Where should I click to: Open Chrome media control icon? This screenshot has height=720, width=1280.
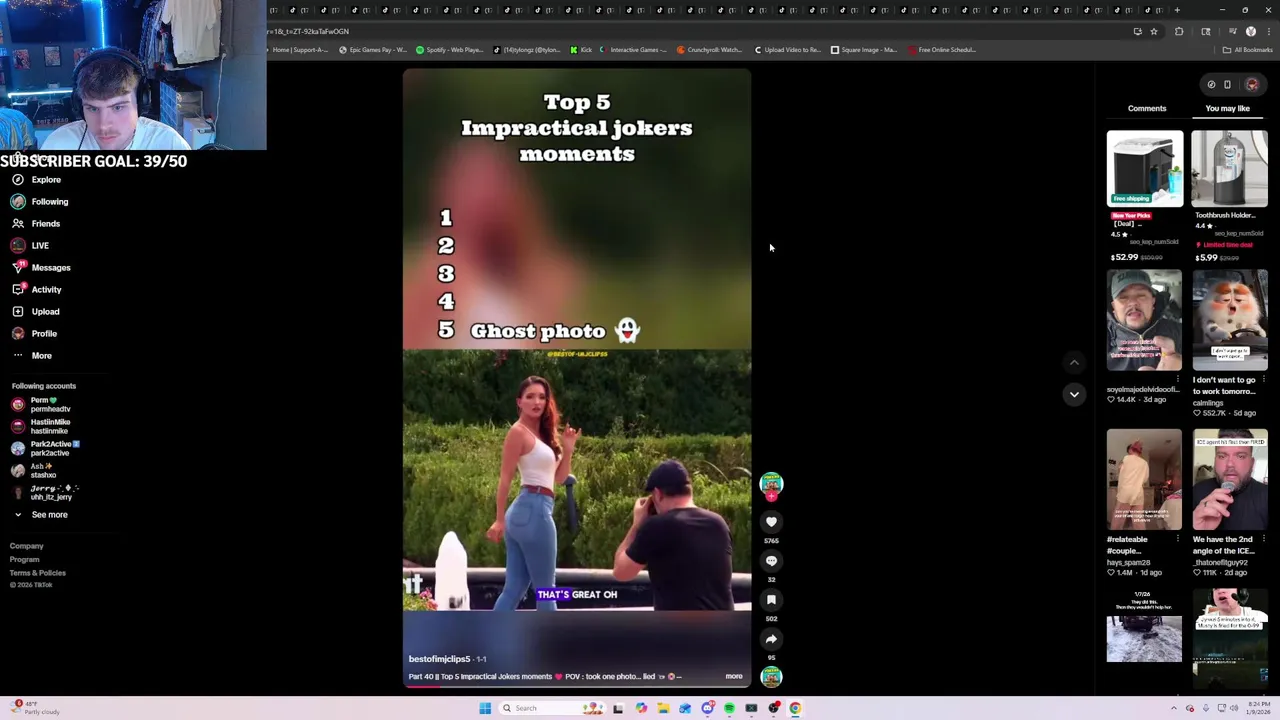[1232, 32]
